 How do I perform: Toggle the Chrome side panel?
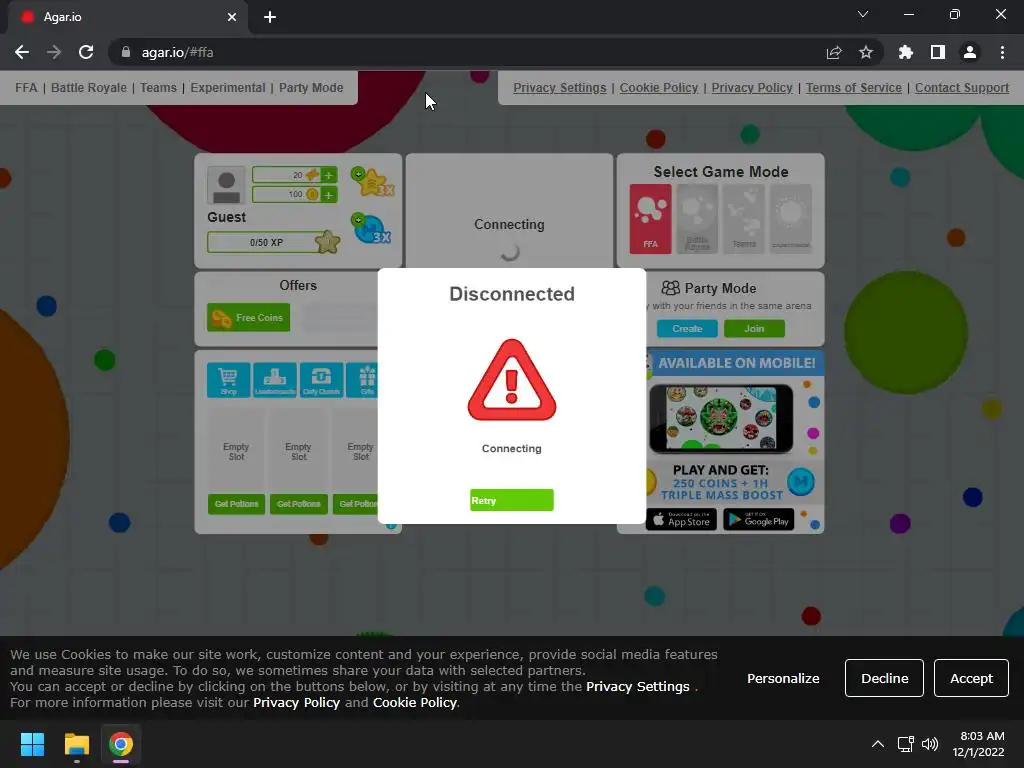(x=938, y=52)
